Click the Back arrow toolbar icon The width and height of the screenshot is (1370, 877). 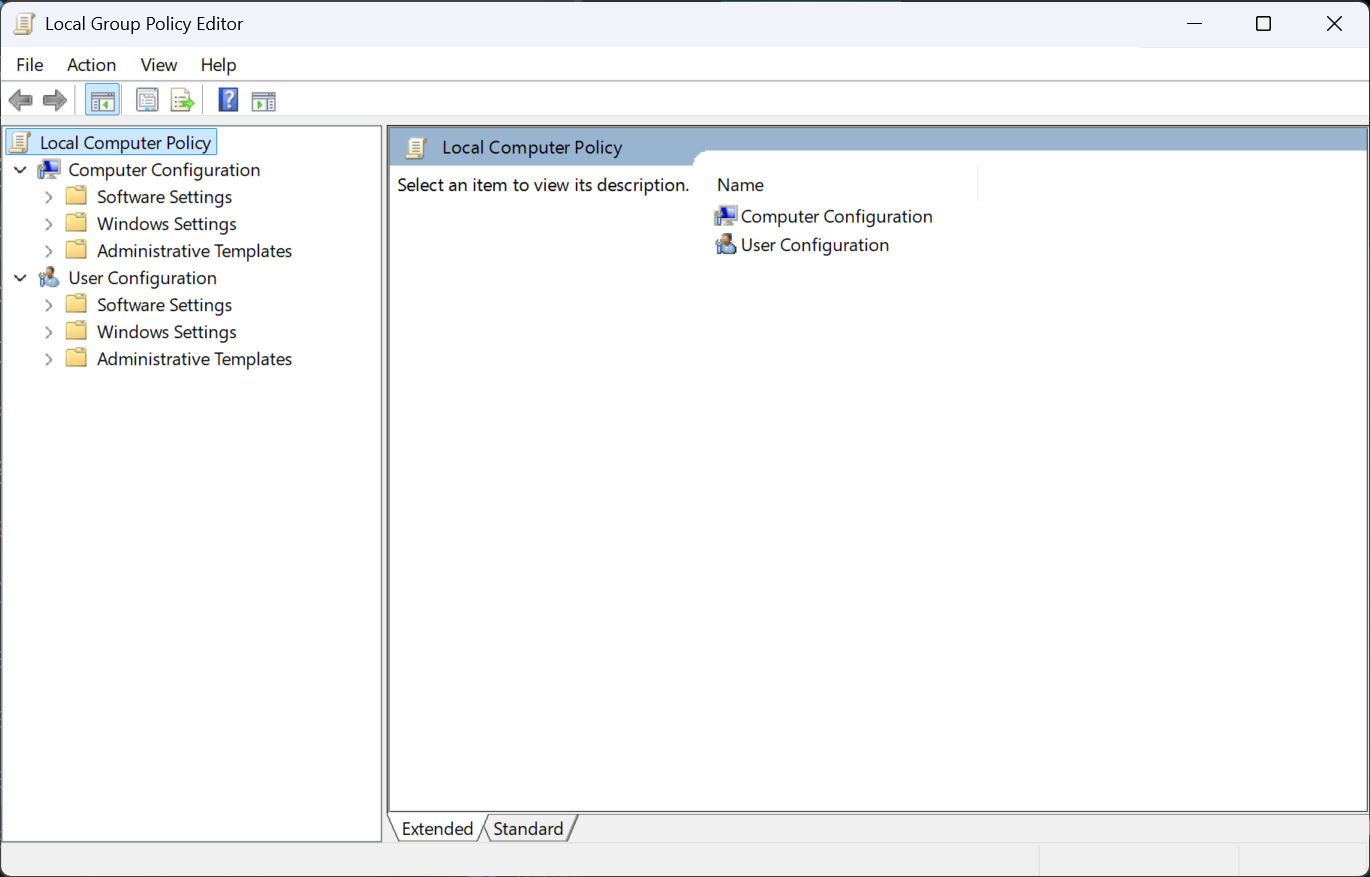[20, 100]
